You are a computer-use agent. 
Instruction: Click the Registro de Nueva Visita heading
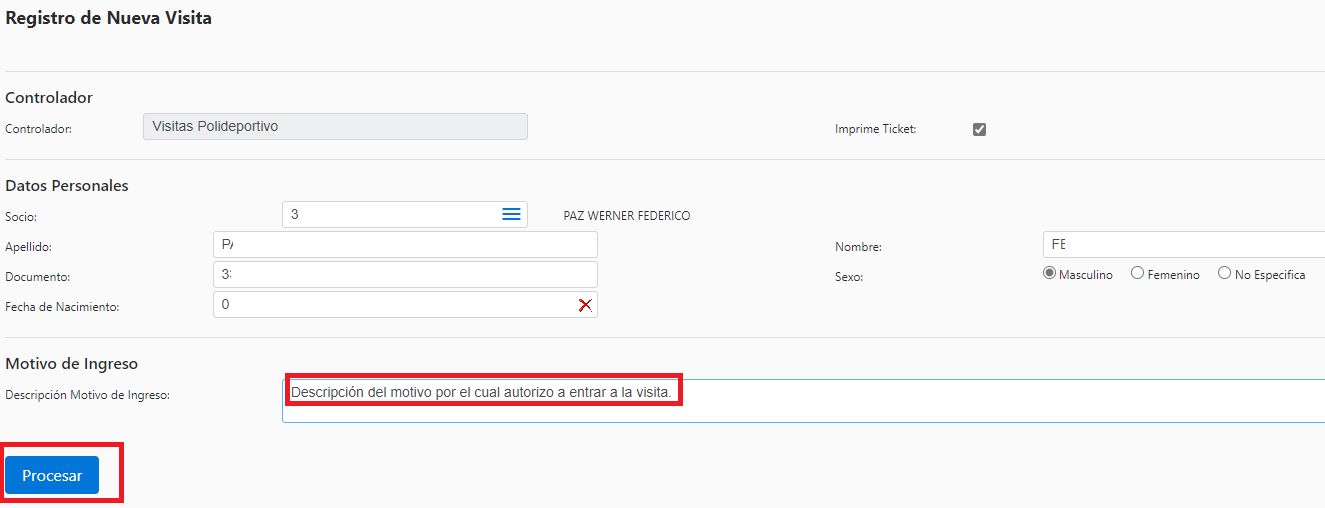point(109,18)
